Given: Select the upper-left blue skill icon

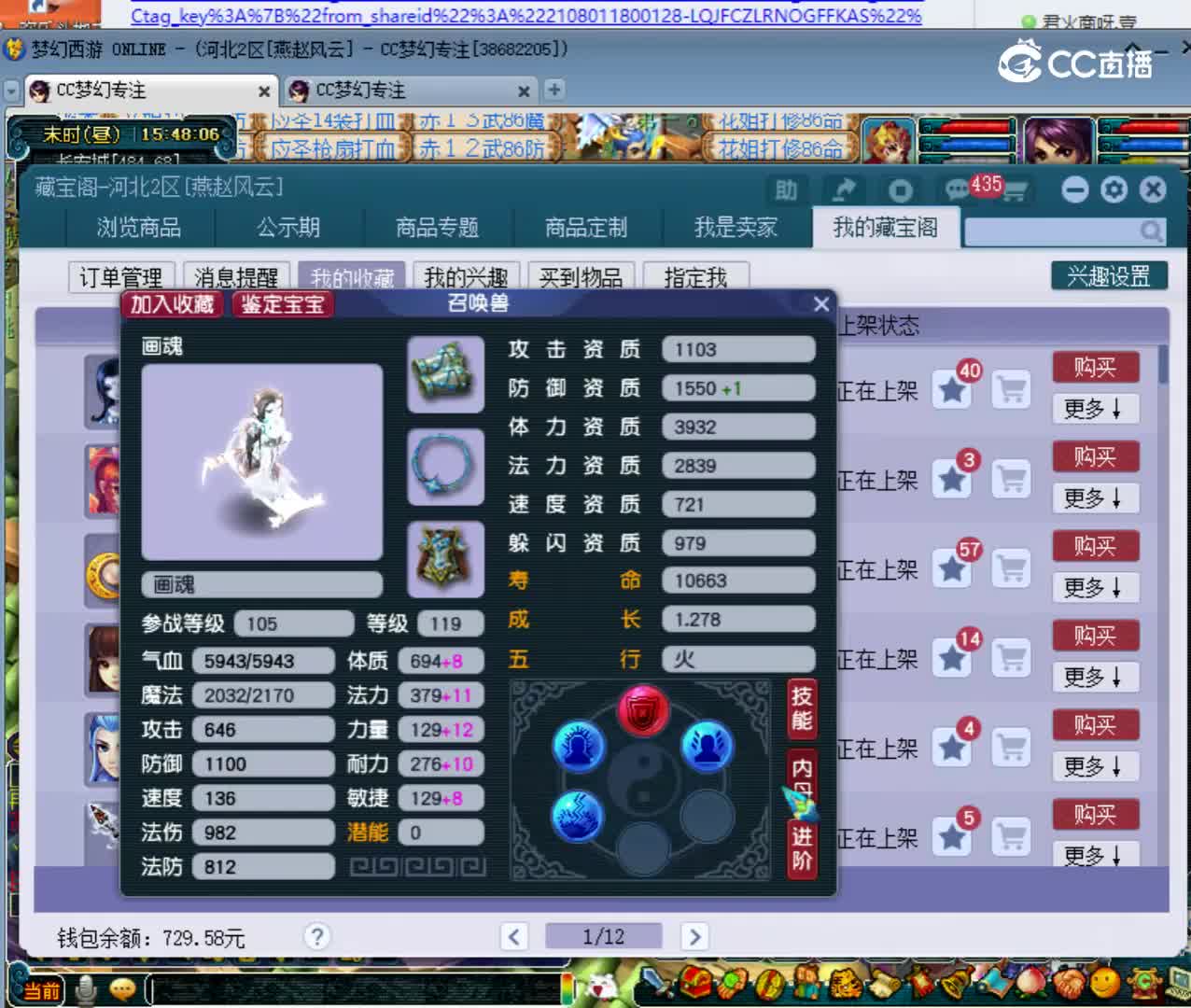Looking at the screenshot, I should (580, 746).
